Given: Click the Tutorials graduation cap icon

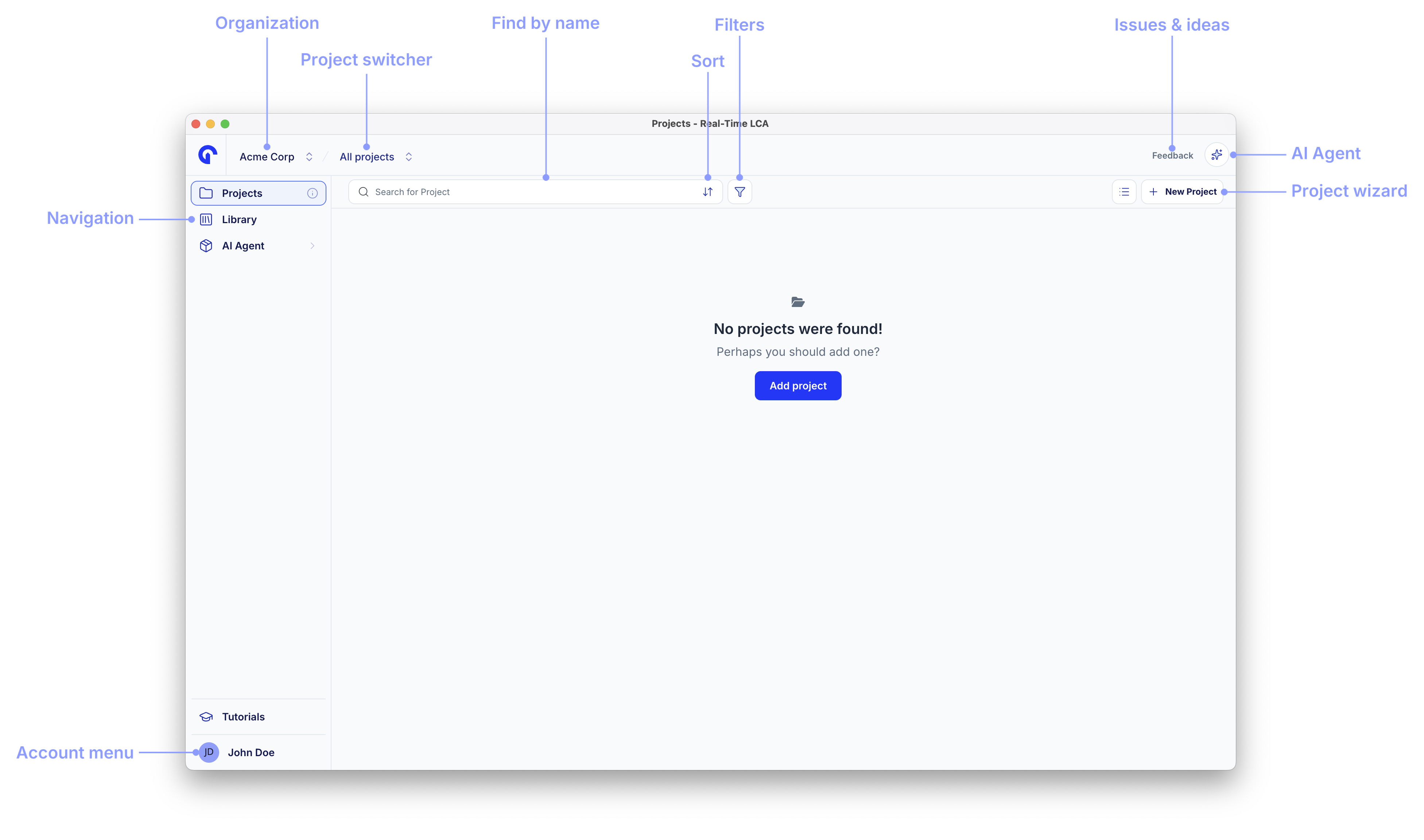Looking at the screenshot, I should pyautogui.click(x=206, y=717).
